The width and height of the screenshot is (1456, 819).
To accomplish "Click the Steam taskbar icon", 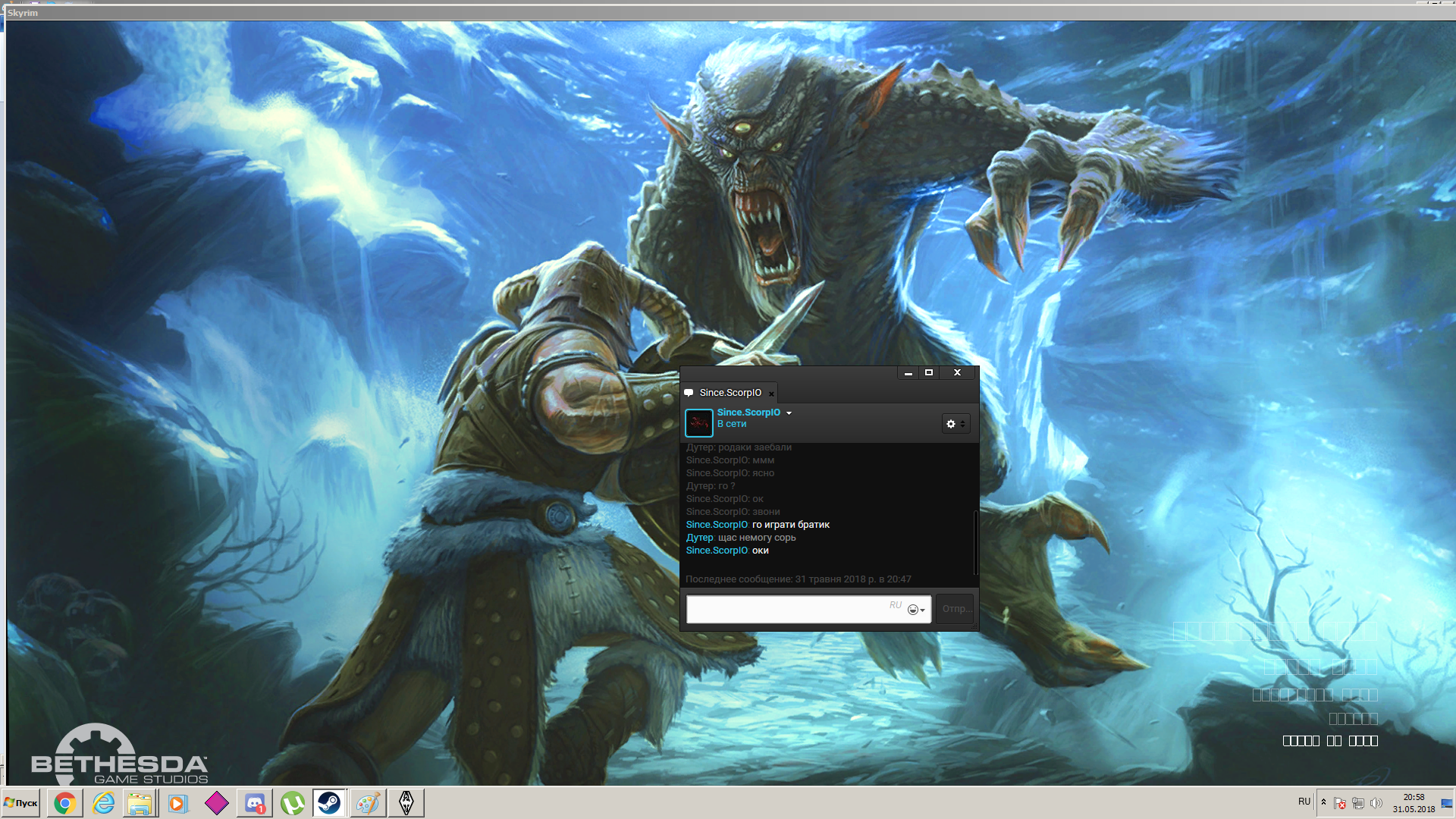I will (x=330, y=803).
